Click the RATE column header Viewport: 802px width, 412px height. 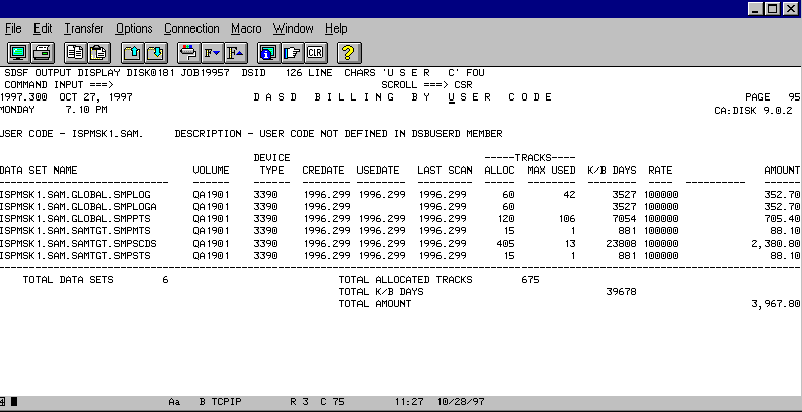click(660, 170)
